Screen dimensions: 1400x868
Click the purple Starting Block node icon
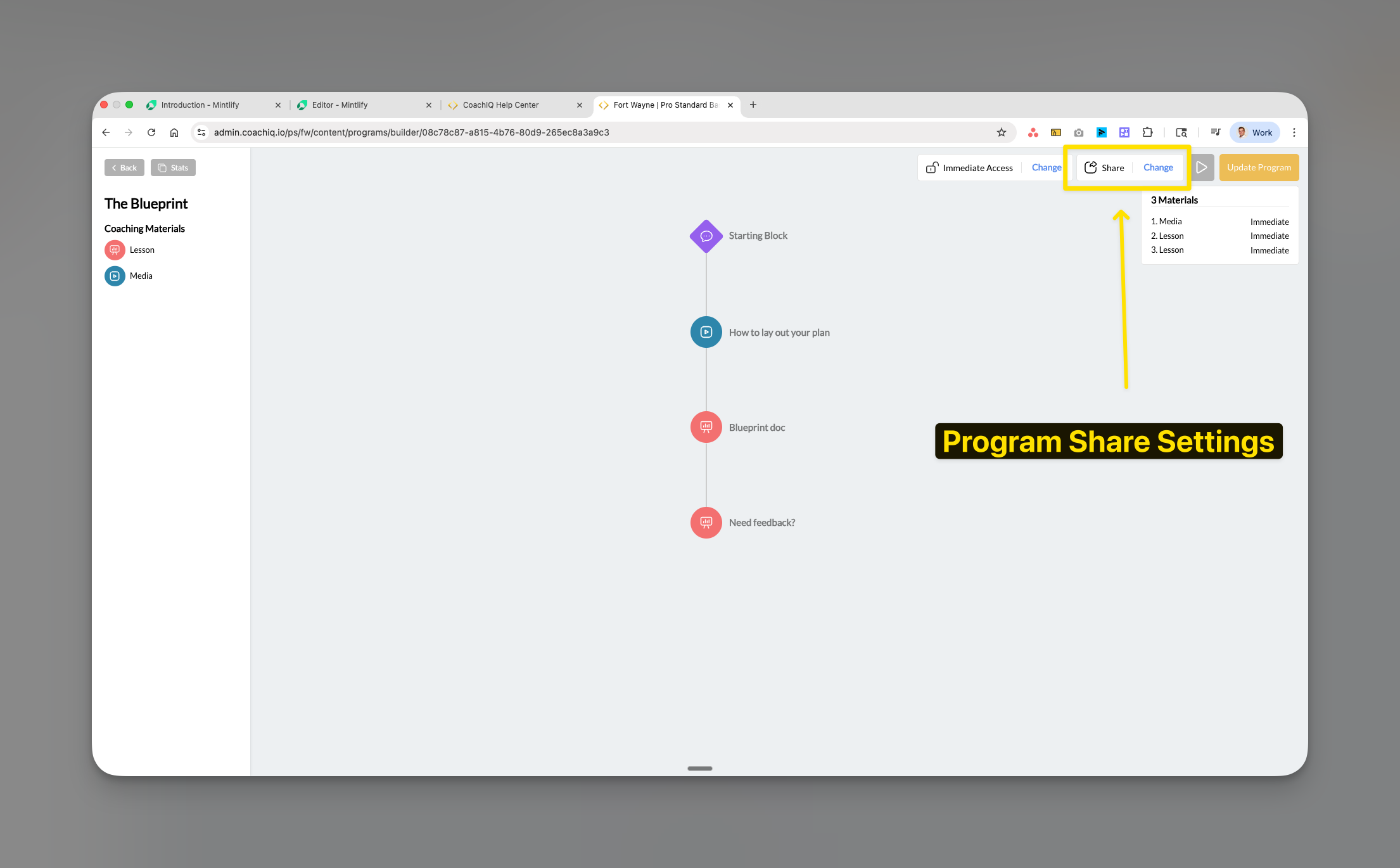click(x=706, y=236)
